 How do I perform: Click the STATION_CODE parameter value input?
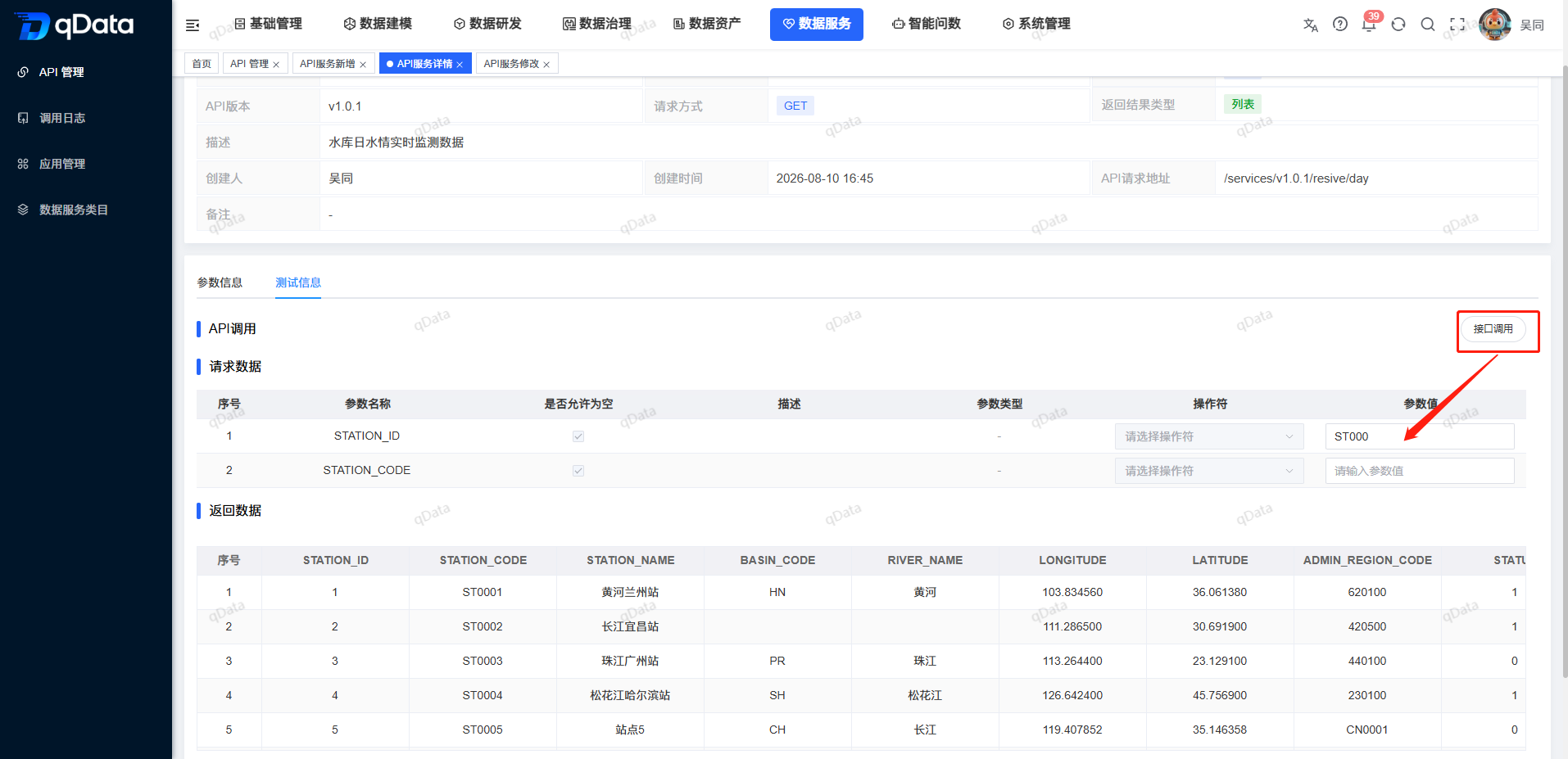point(1420,471)
